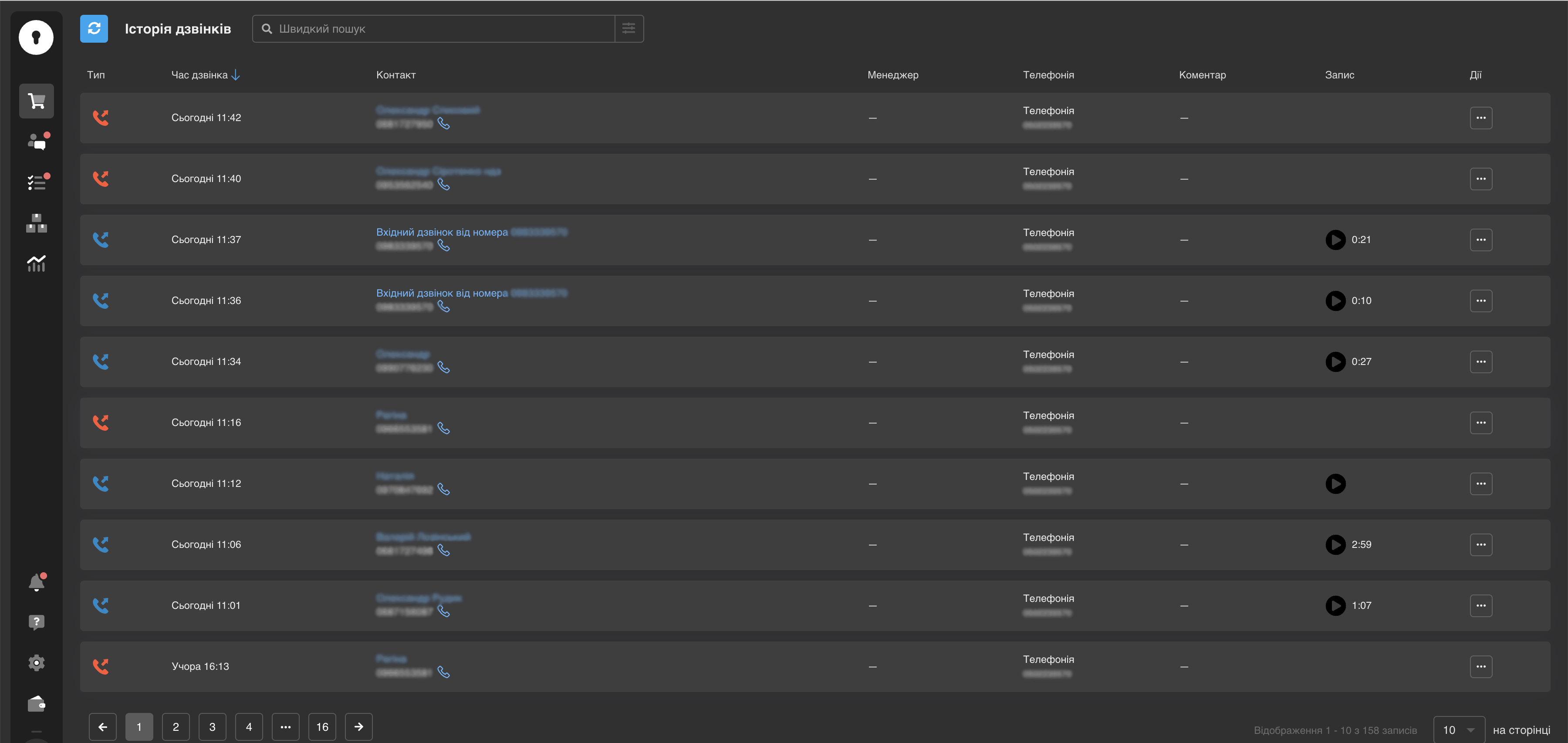Go to page 2 of call history

click(176, 726)
